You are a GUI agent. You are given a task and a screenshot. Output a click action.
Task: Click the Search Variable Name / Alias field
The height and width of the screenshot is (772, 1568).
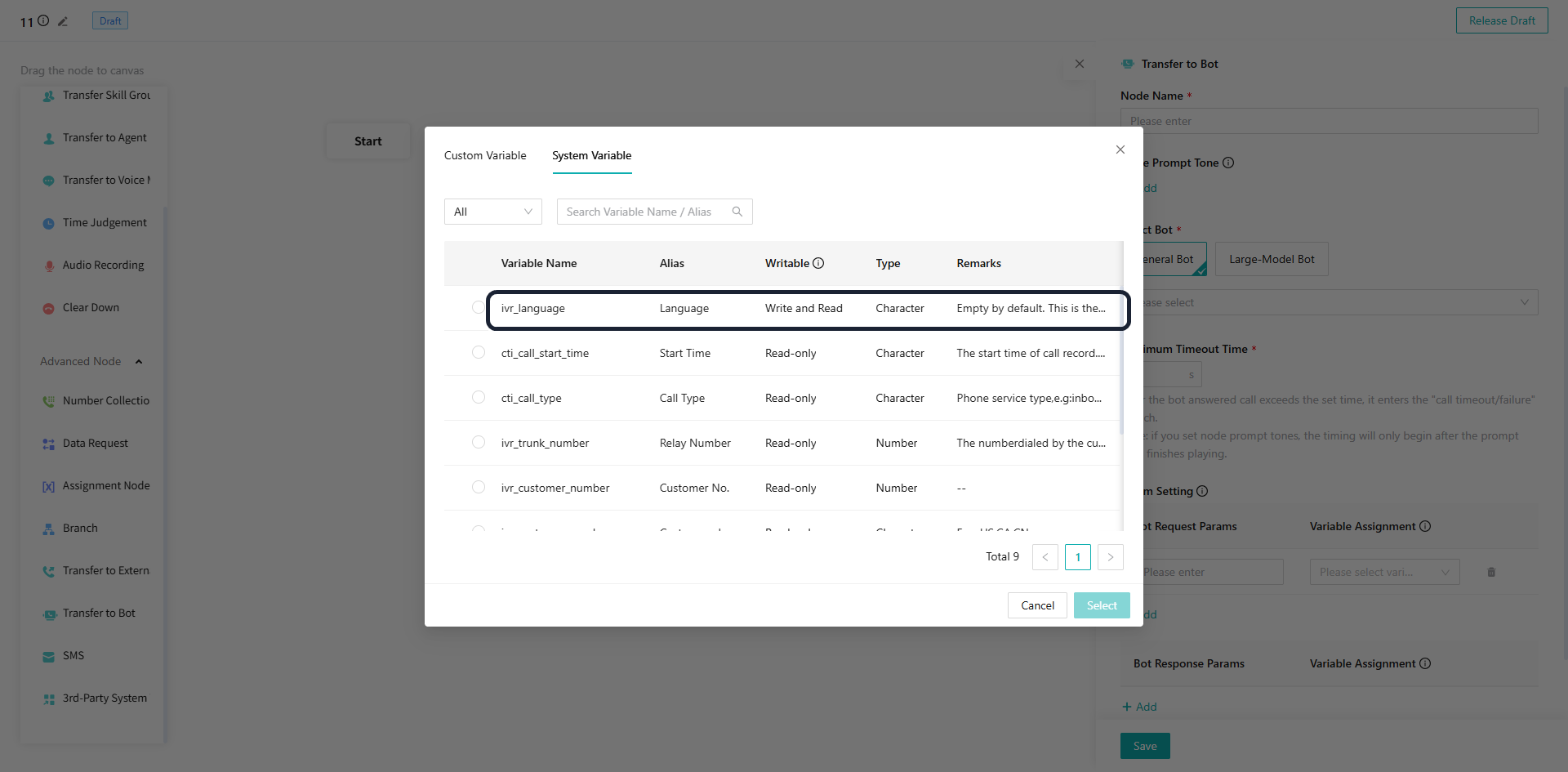pos(654,212)
